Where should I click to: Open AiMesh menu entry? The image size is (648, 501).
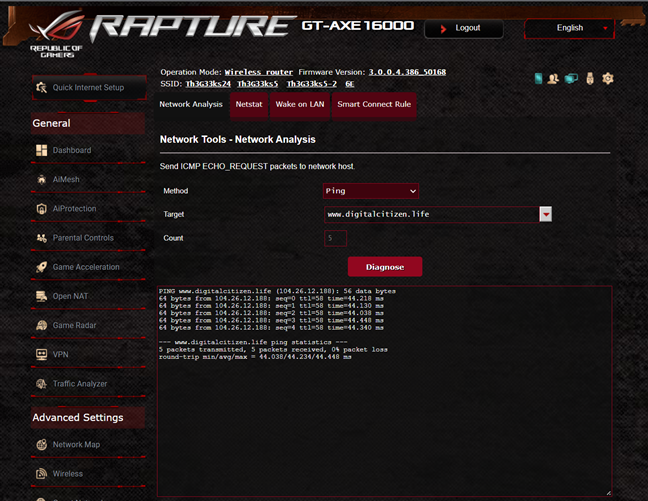click(88, 179)
